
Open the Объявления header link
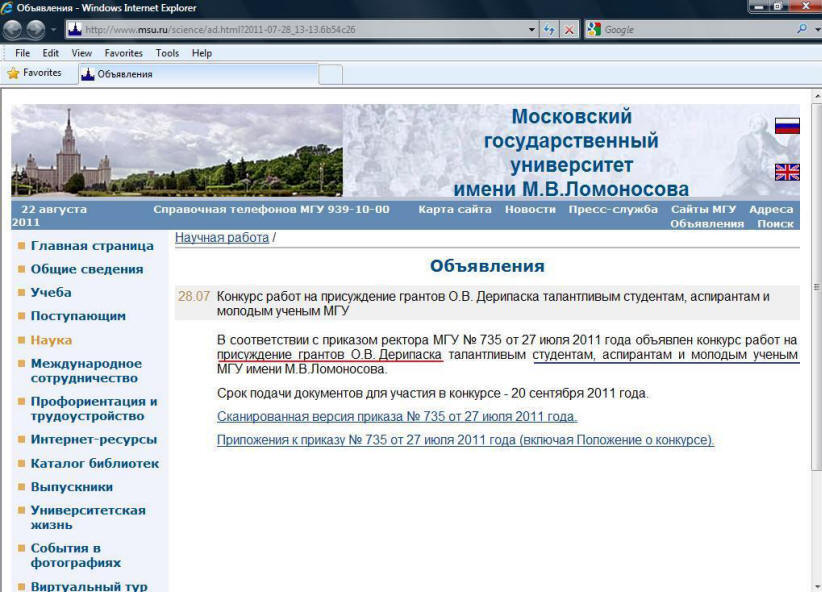pos(707,224)
